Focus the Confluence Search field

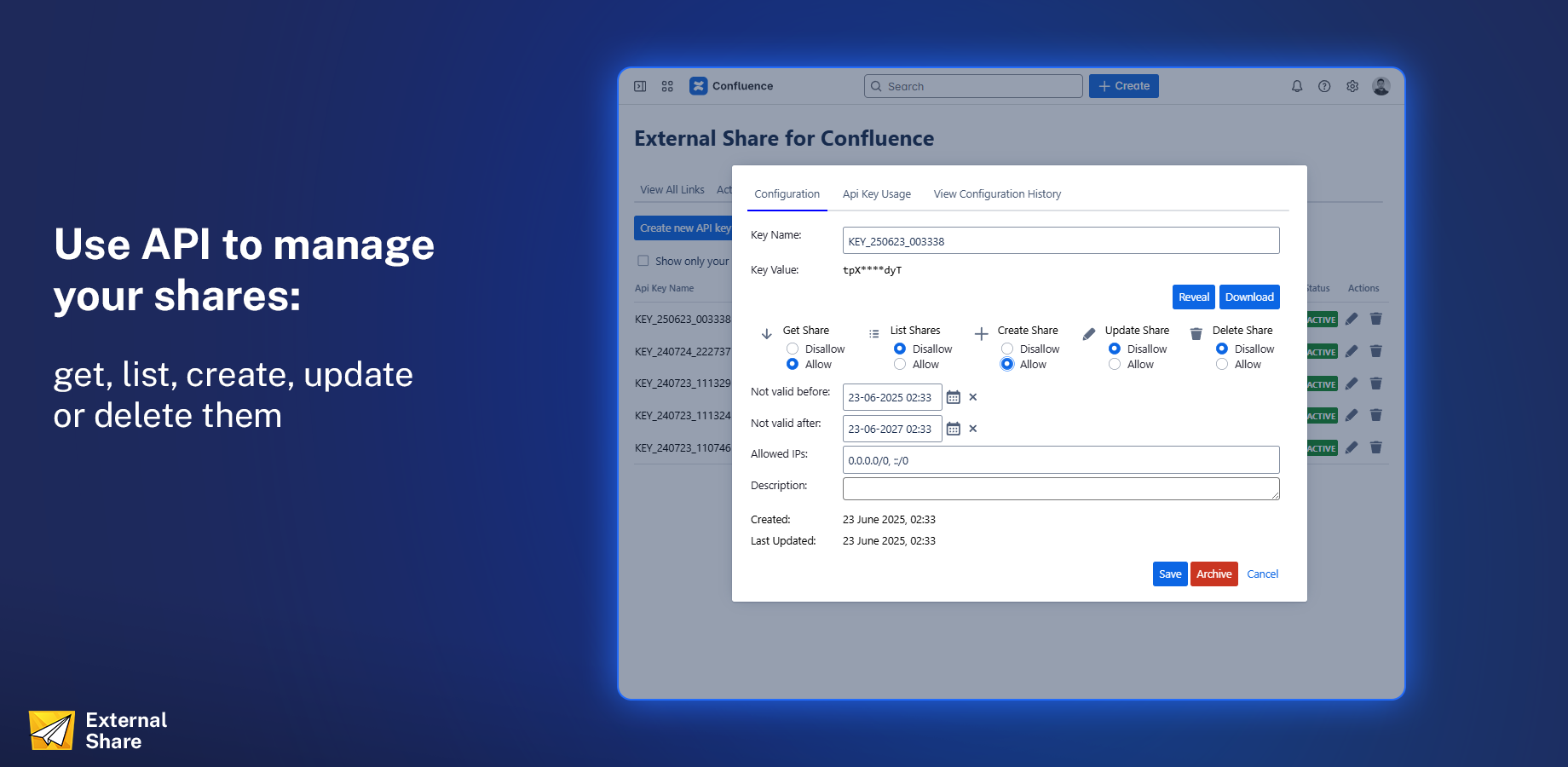point(973,86)
